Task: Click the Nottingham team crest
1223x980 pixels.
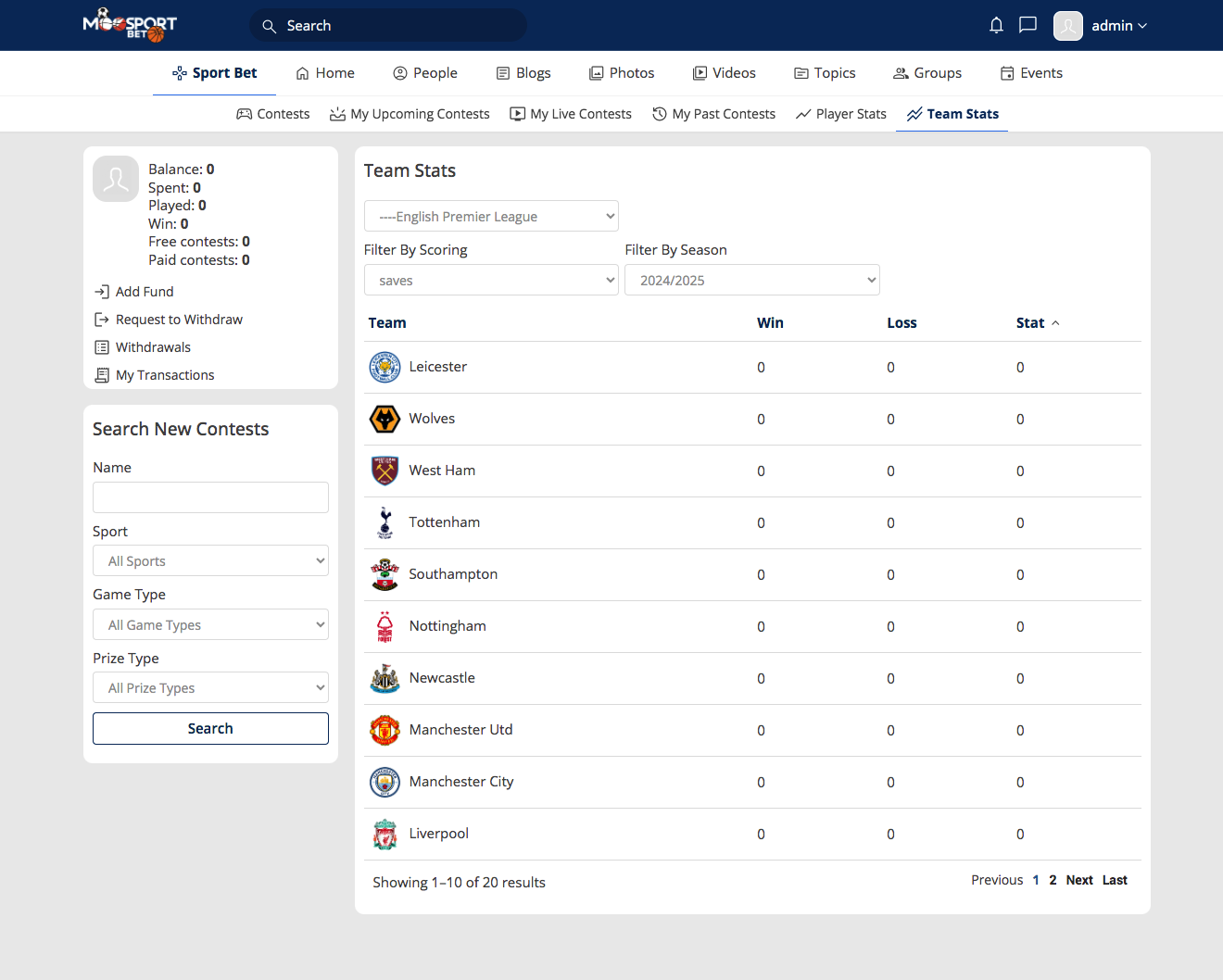Action: tap(385, 626)
